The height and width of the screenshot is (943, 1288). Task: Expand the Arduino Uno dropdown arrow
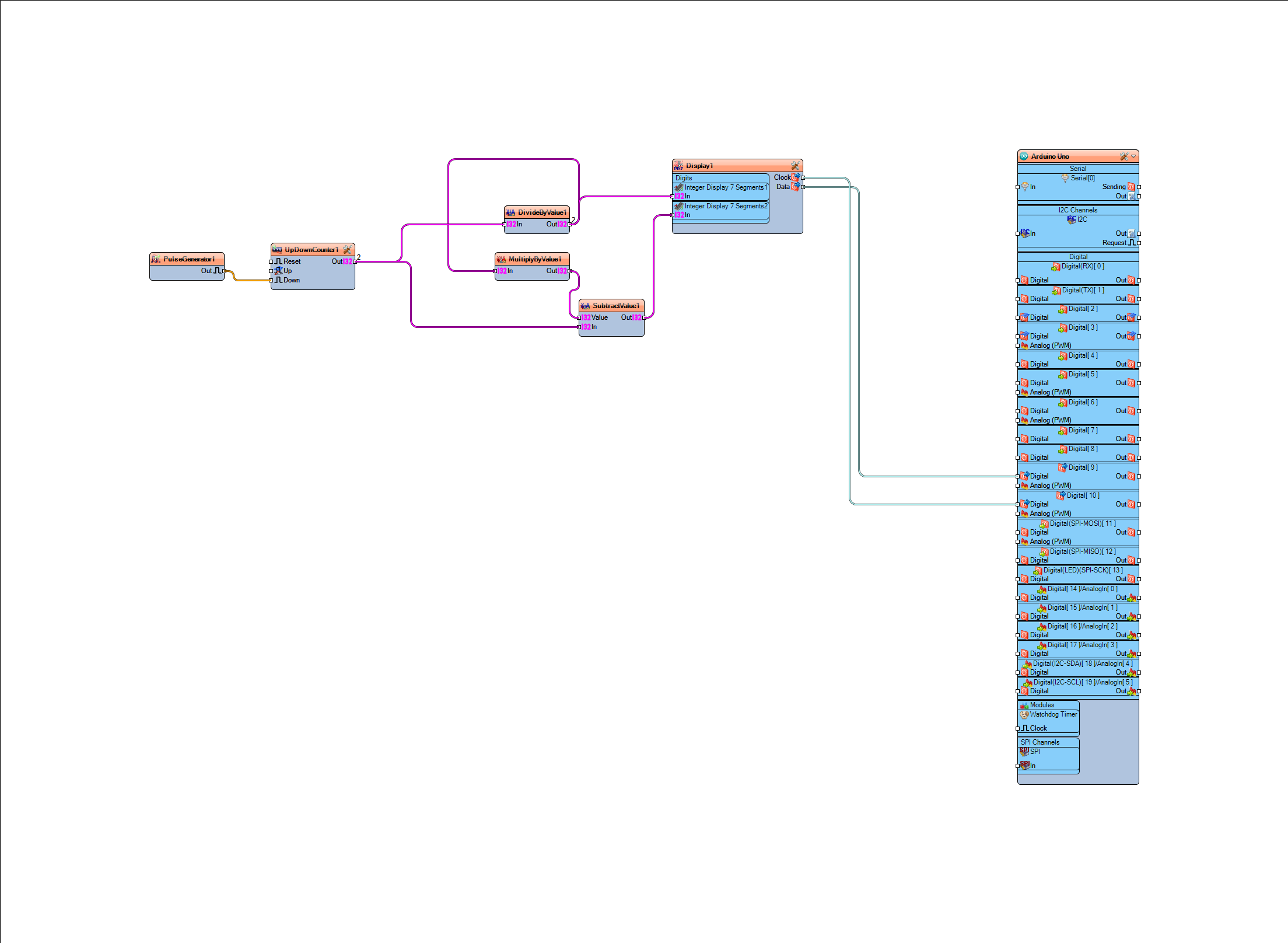point(1133,156)
